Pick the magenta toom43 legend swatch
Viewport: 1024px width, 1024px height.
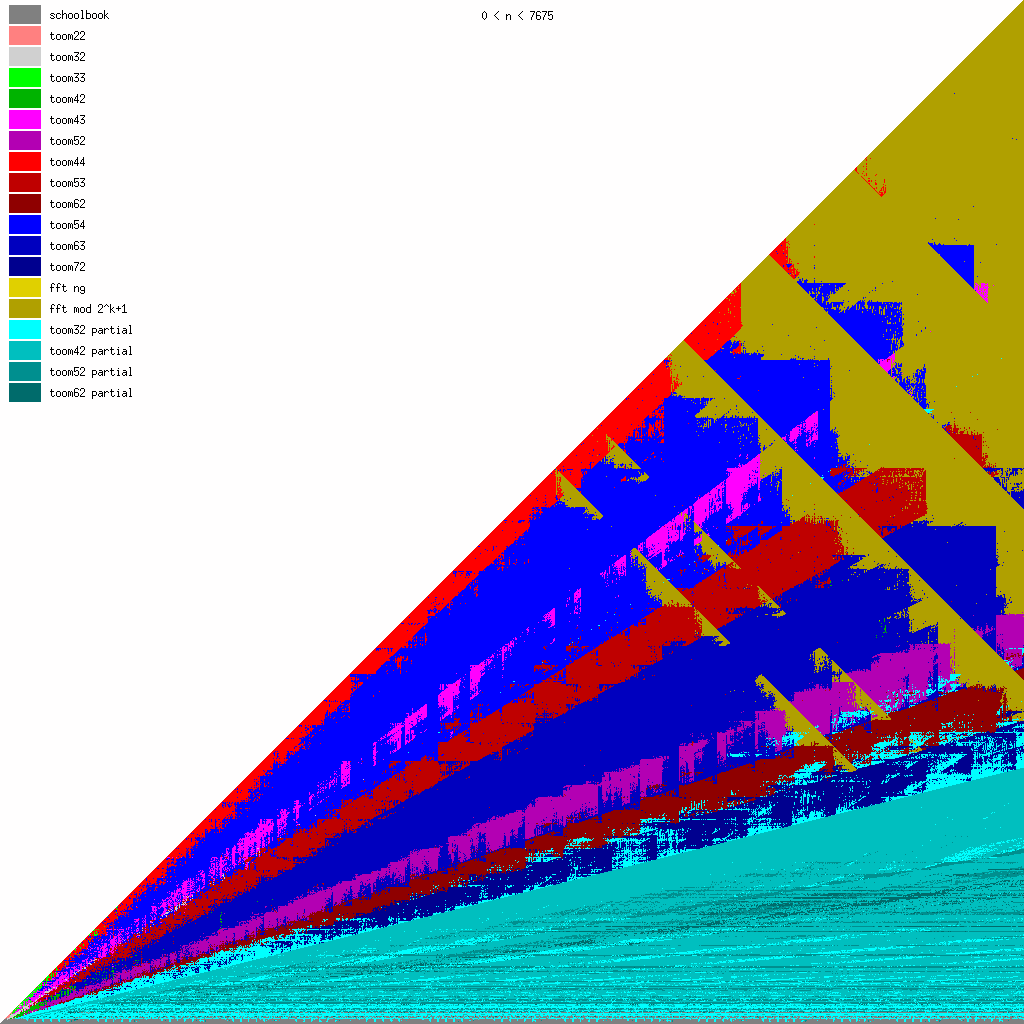pos(25,120)
